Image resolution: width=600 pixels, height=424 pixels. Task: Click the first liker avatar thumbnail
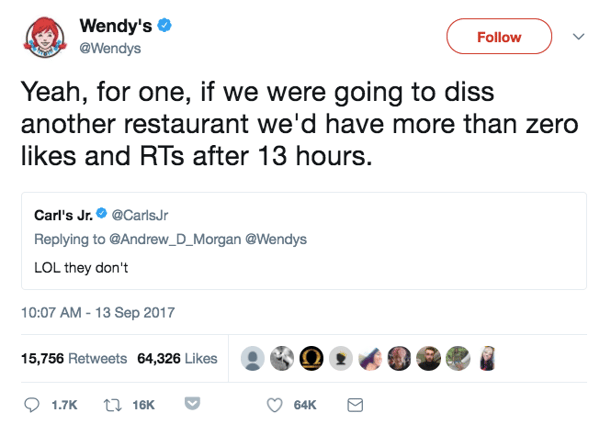(x=255, y=358)
